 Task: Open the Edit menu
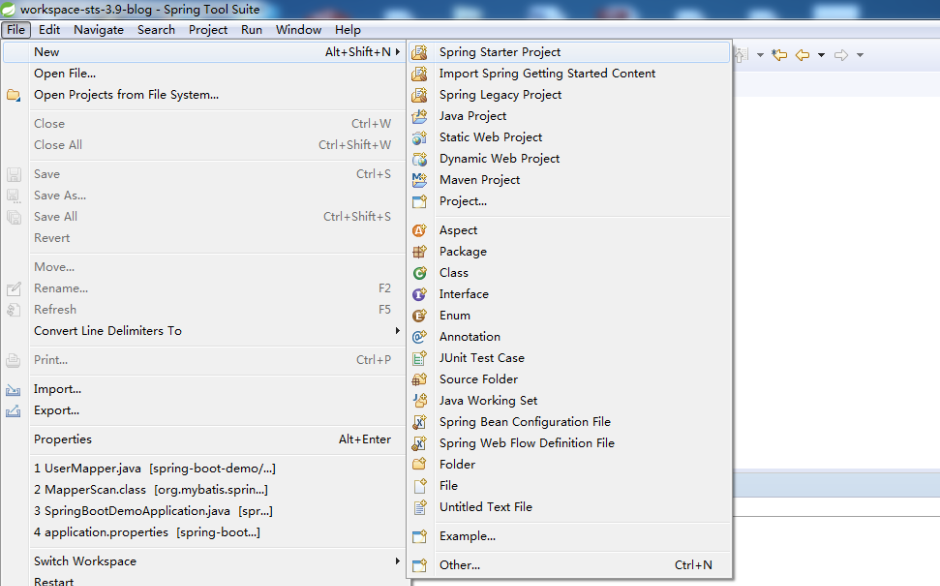pyautogui.click(x=49, y=30)
